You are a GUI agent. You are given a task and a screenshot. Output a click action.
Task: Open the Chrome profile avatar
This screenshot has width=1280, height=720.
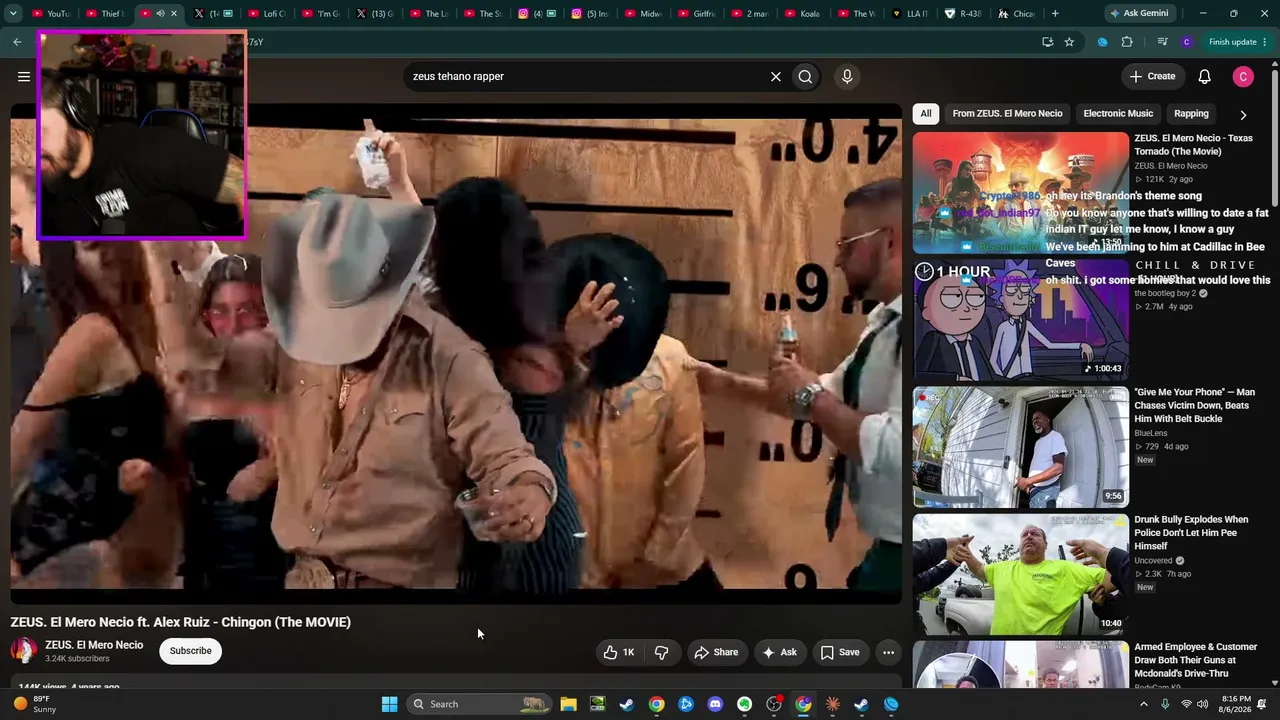pos(1186,42)
